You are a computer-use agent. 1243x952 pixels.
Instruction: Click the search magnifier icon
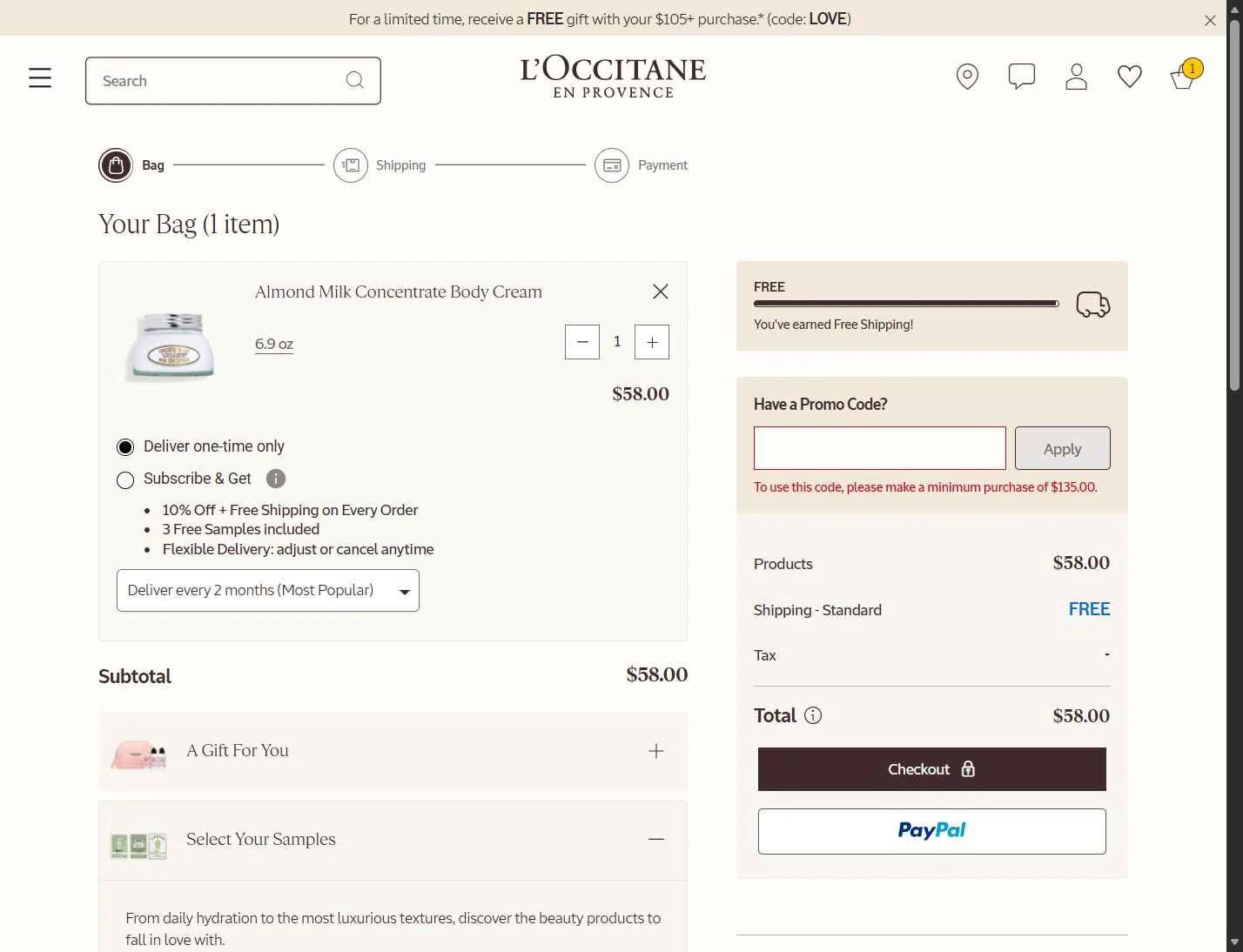[354, 80]
